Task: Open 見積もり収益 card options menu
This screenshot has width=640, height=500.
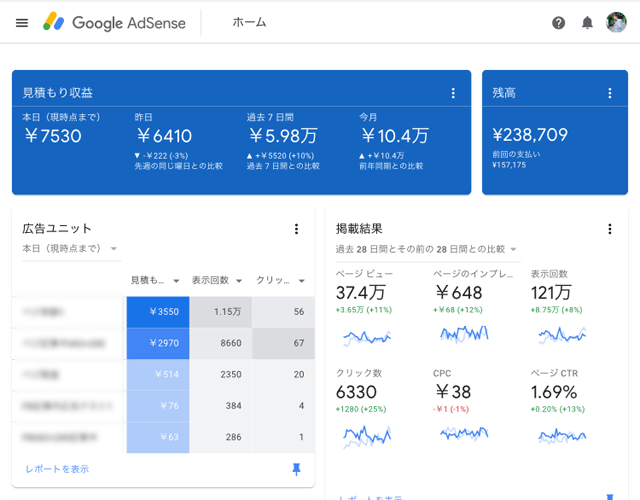Action: 453,93
